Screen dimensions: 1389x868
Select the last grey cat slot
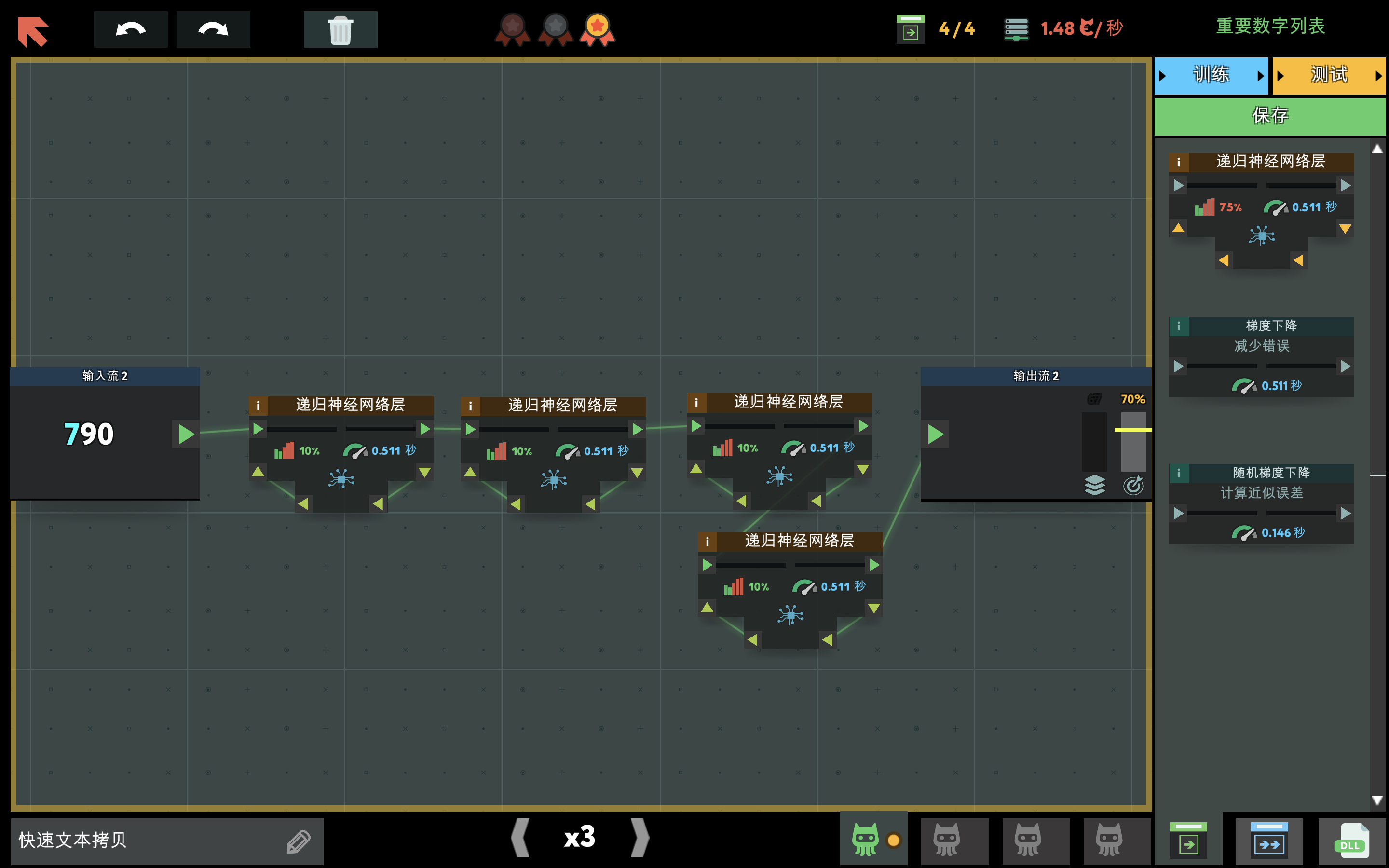pos(1109,840)
